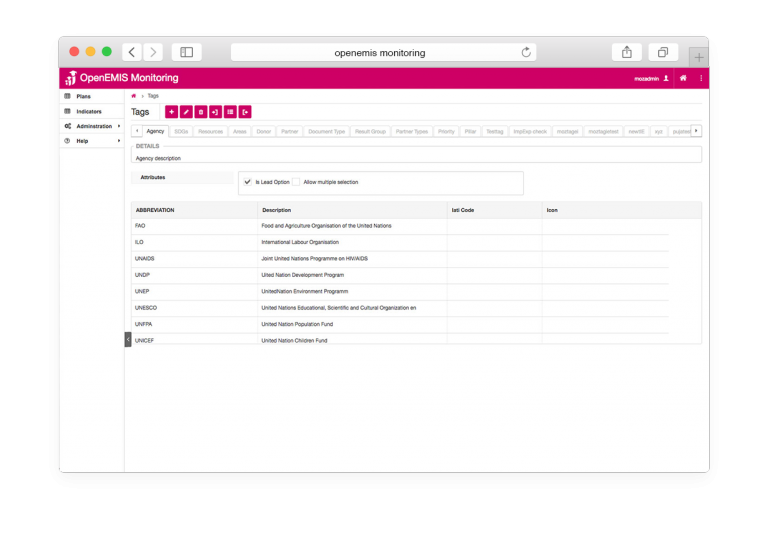Collapse the sidebar with the left-edge handle
The image size is (768, 559).
coord(128,339)
